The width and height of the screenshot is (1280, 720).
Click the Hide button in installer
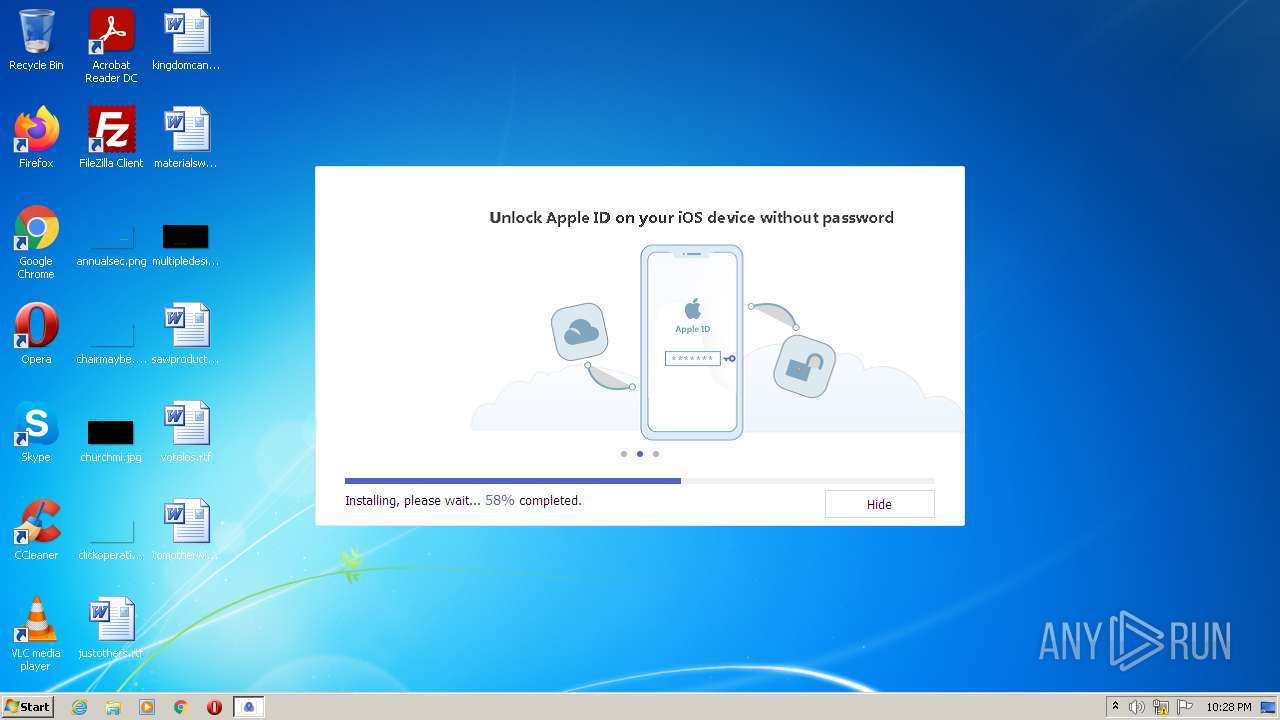pos(879,504)
